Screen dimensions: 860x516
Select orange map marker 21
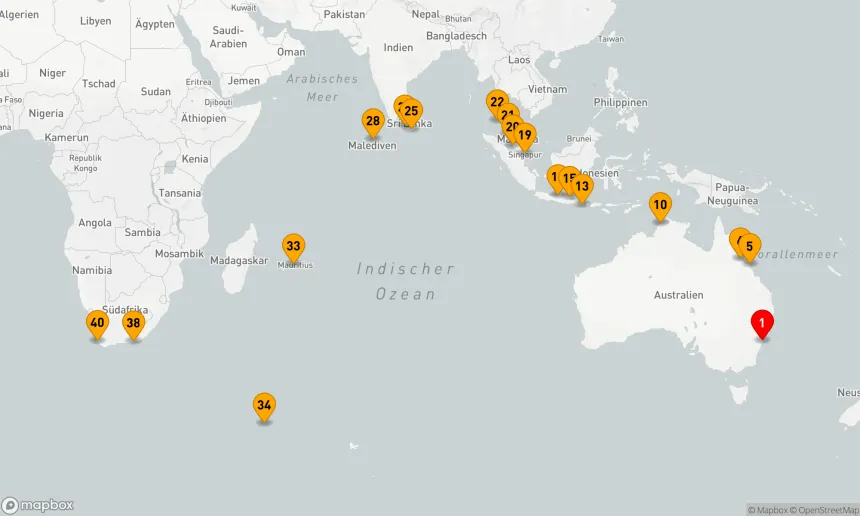click(x=507, y=112)
